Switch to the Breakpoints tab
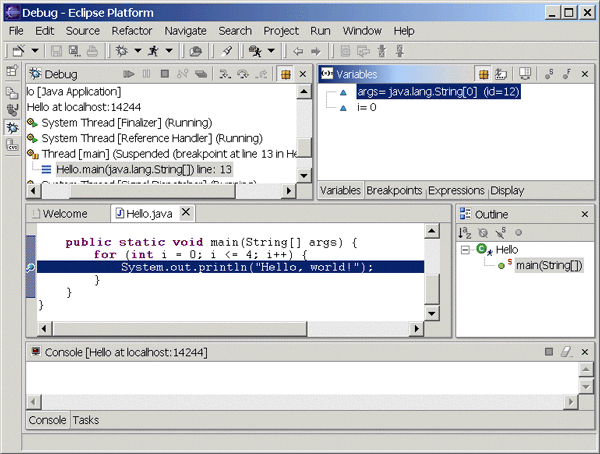The height and width of the screenshot is (454, 600). tap(394, 190)
